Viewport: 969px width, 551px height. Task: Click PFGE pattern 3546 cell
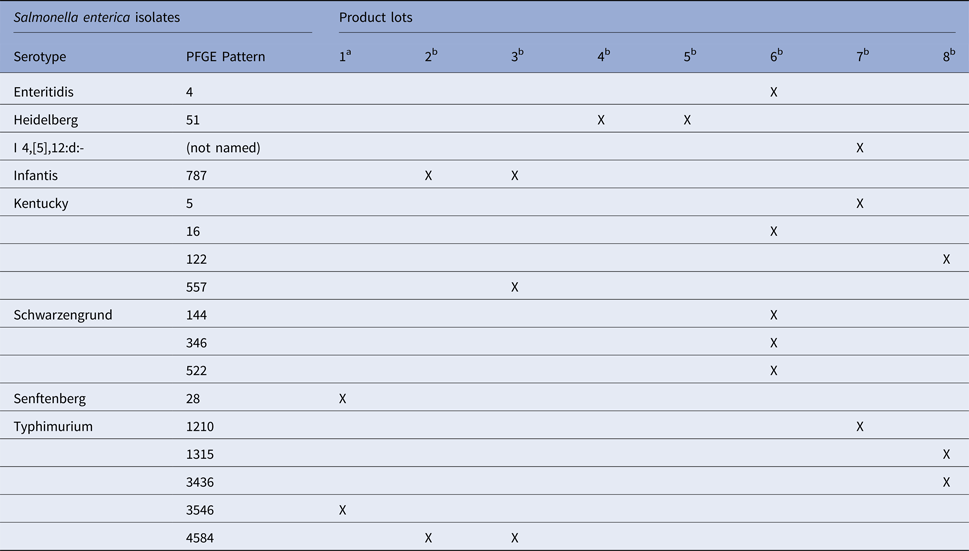click(x=200, y=510)
